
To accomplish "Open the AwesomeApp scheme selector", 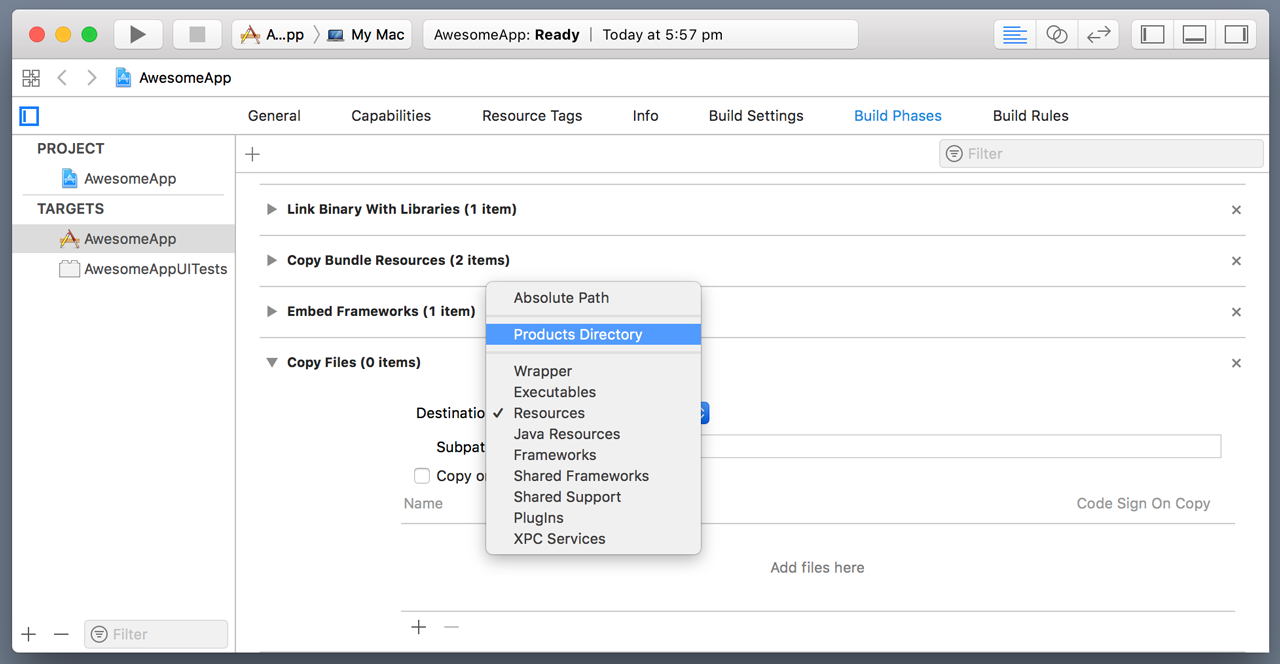I will click(272, 34).
